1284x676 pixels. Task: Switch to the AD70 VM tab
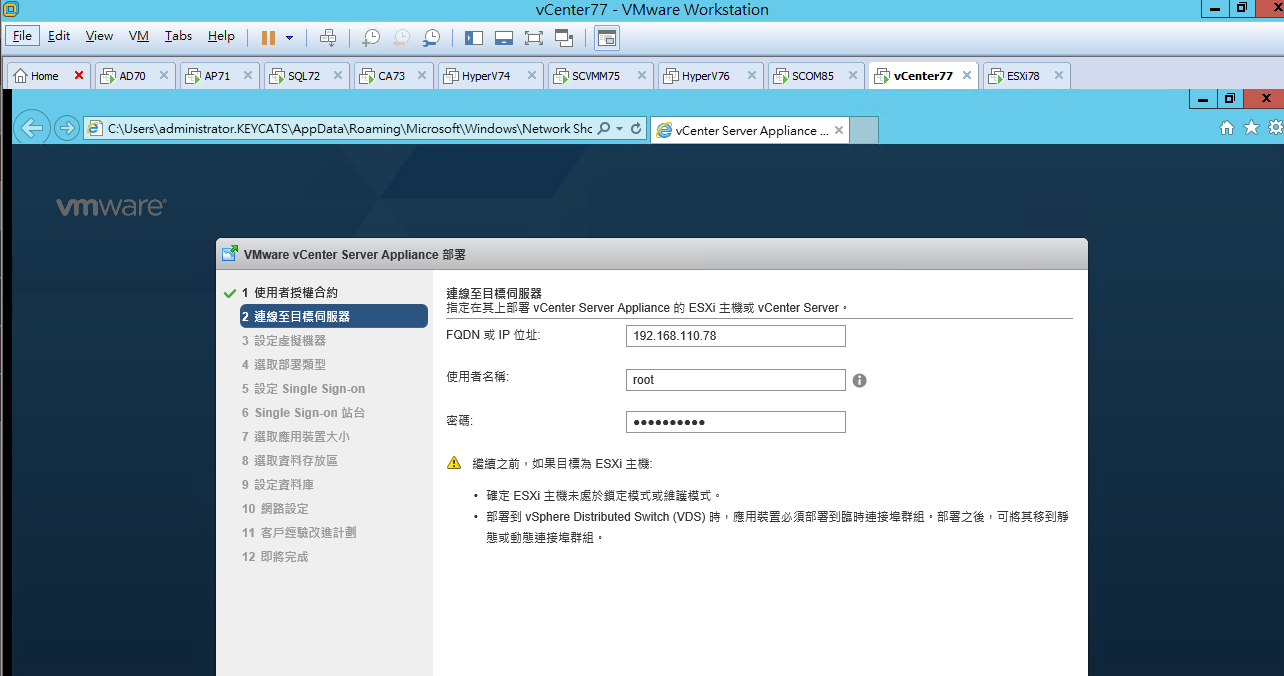tap(132, 76)
